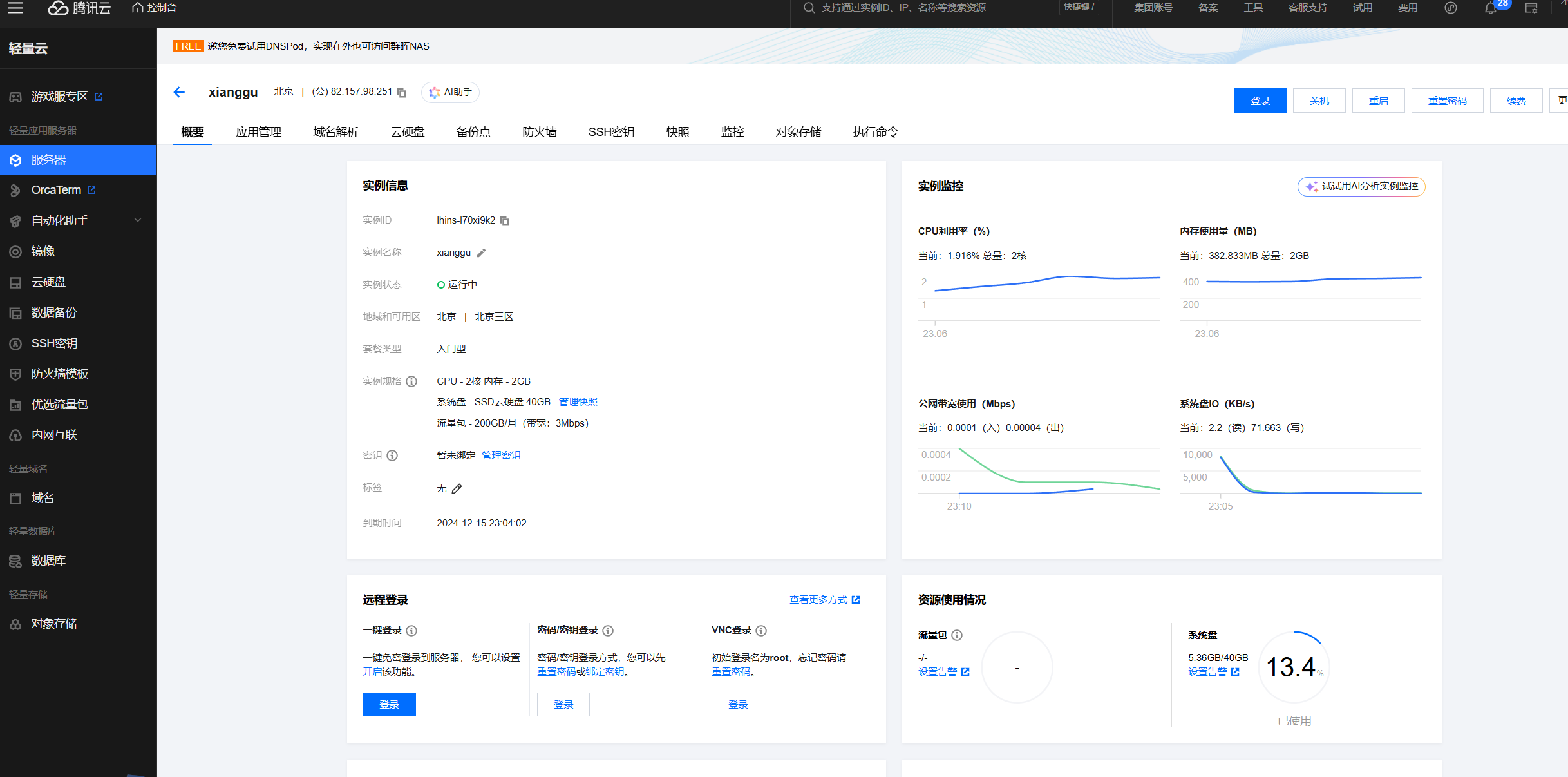Click the 续费 button
The image size is (1568, 777).
[1516, 101]
